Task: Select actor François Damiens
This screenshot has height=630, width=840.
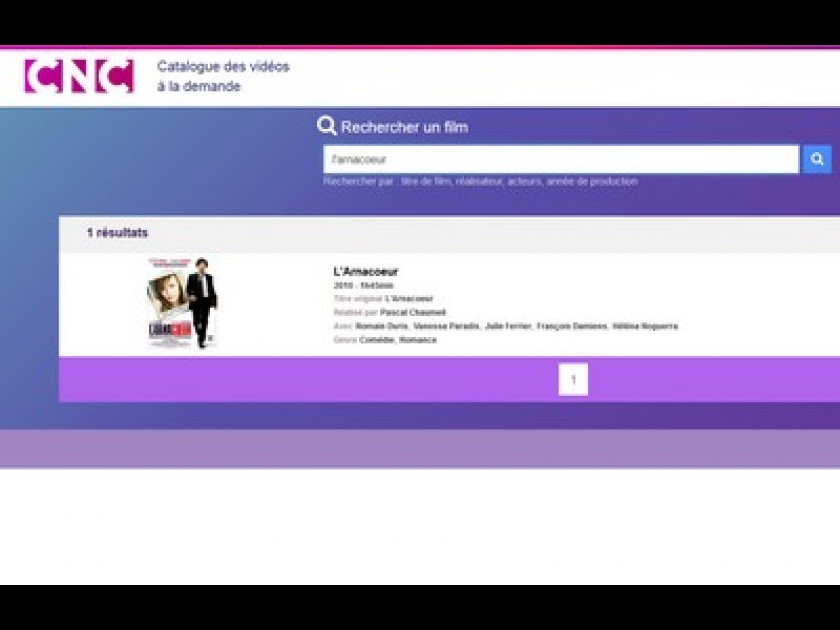Action: pos(572,326)
